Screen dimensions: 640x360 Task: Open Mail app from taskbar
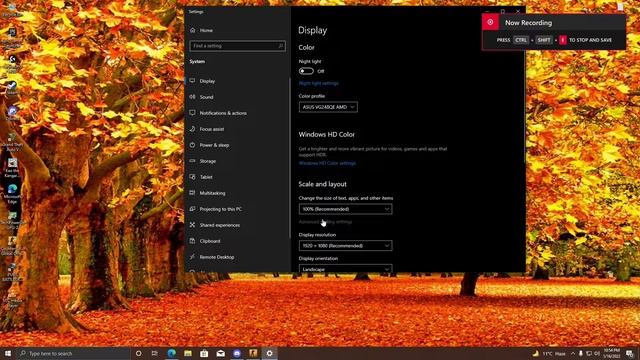click(x=220, y=353)
